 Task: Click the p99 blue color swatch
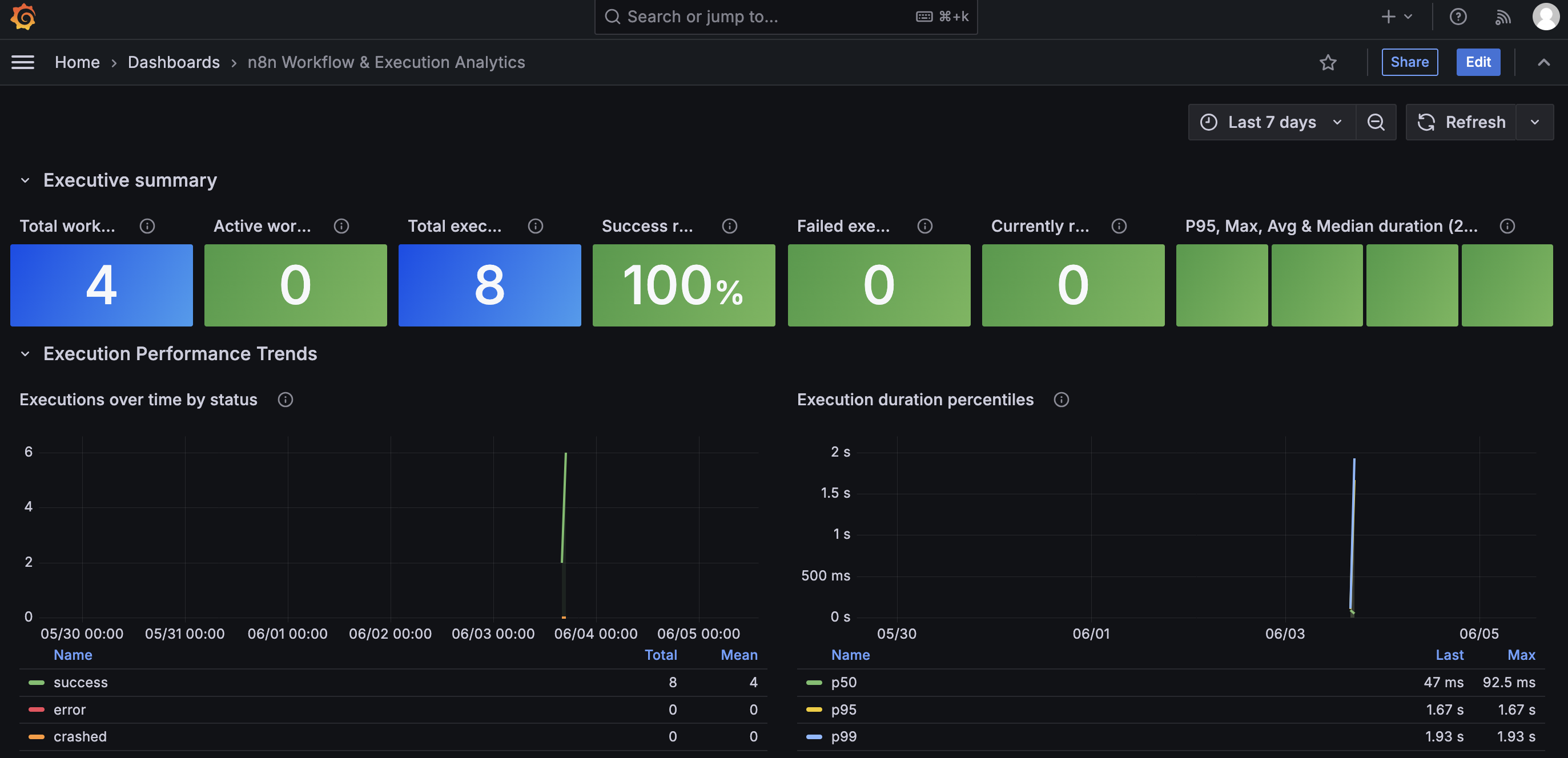tap(814, 737)
